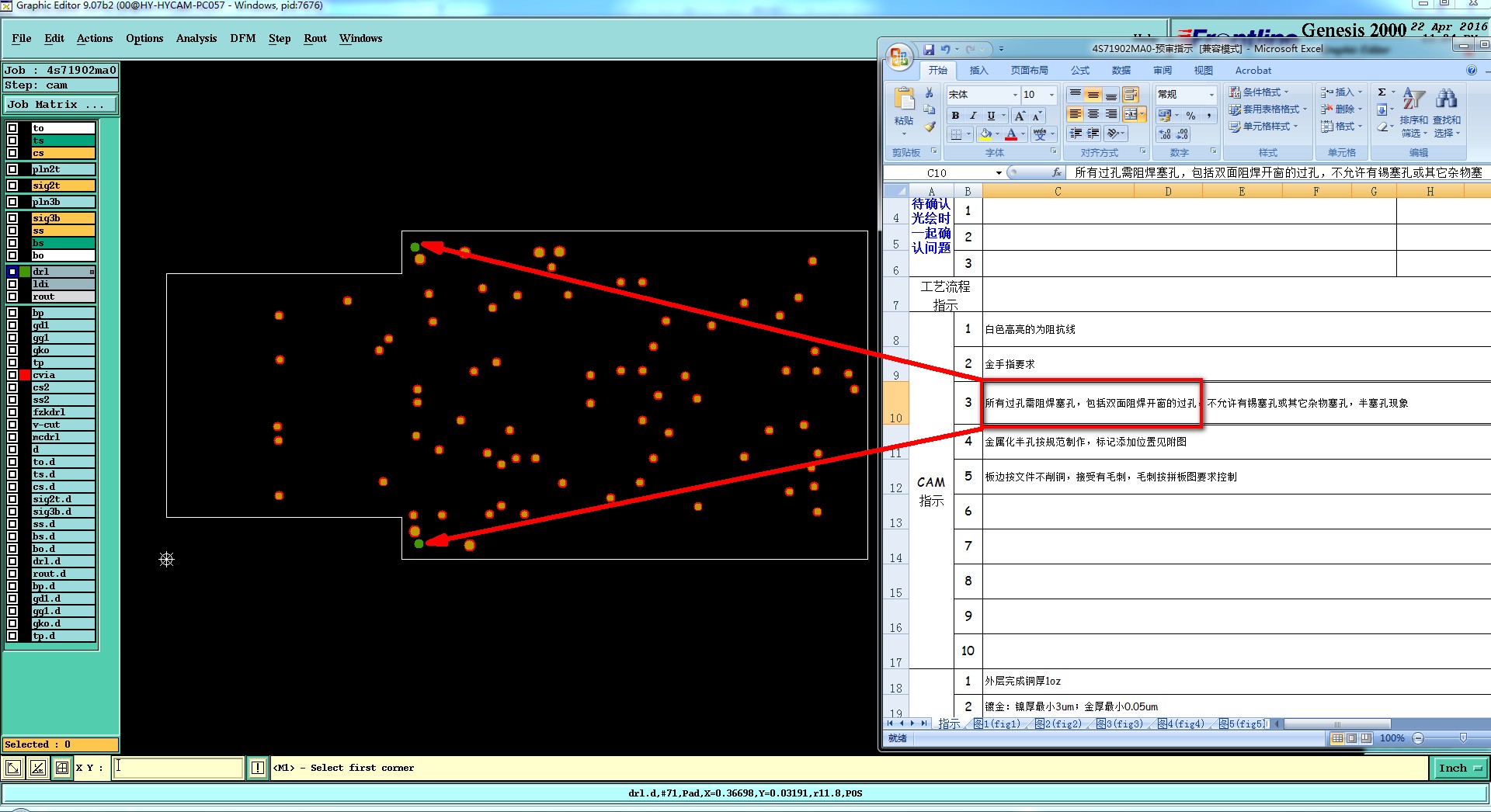Viewport: 1491px width, 812px height.
Task: Switch to the Excel Acrobat ribbon tab
Action: coord(1253,71)
